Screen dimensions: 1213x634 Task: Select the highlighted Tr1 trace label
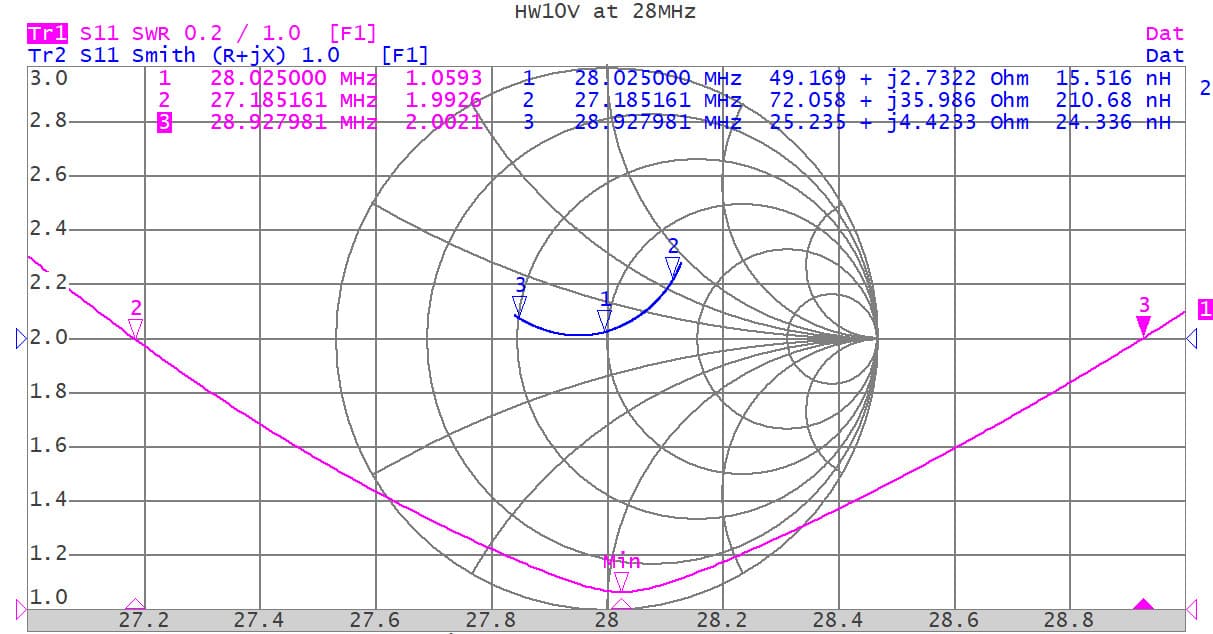click(48, 34)
